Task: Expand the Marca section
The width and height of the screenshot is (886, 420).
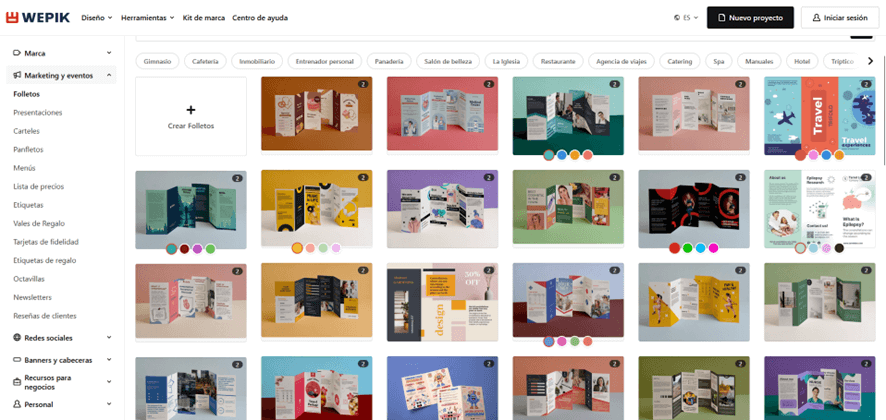Action: 109,53
